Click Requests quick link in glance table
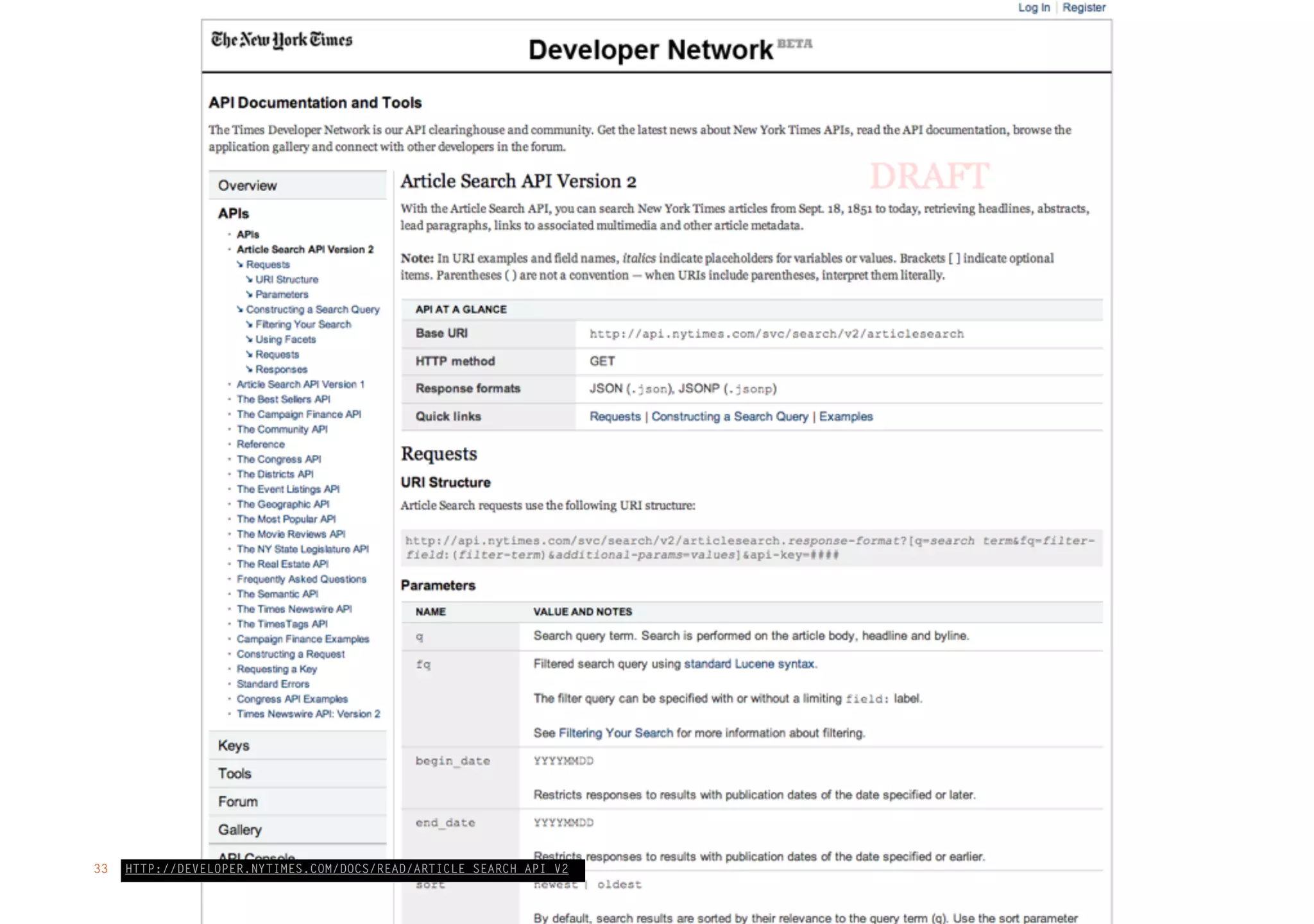Viewport: 1314px width, 924px height. (x=615, y=416)
